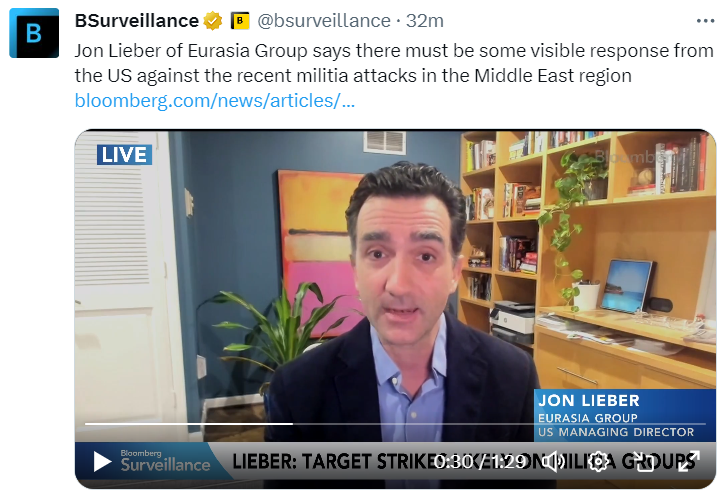Click the LIVE badge in the video

(124, 155)
